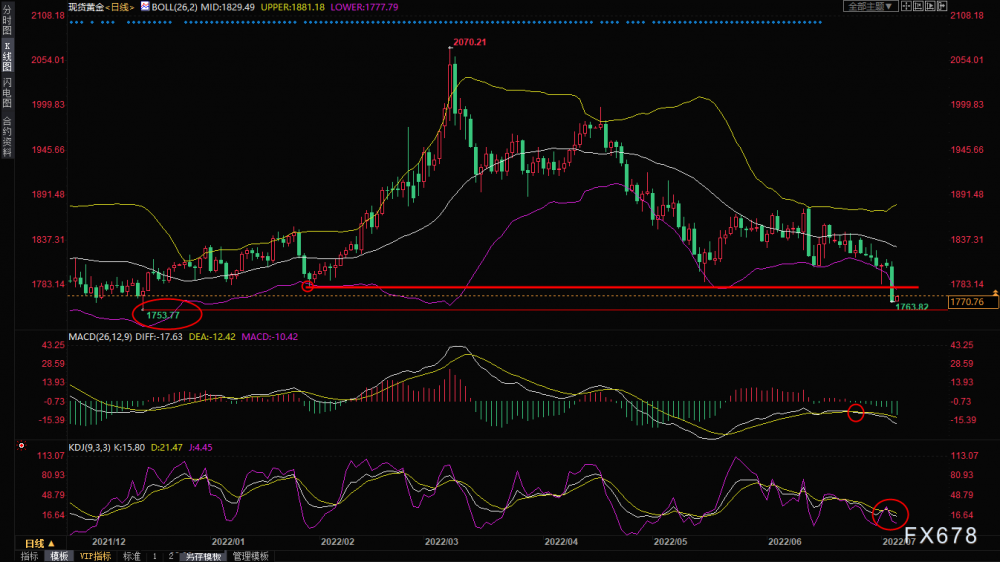
Task: Select the K线图 sidebar tab
Action: [x=7, y=57]
